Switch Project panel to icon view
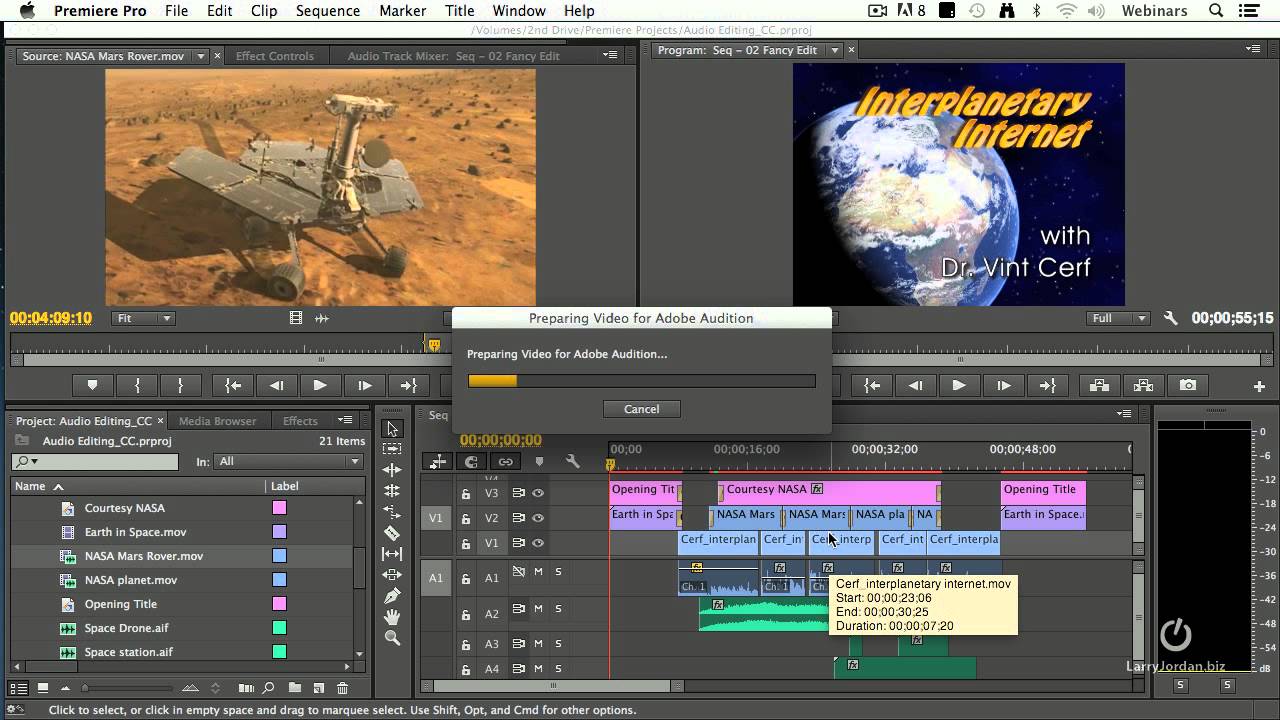The image size is (1280, 720). point(43,688)
